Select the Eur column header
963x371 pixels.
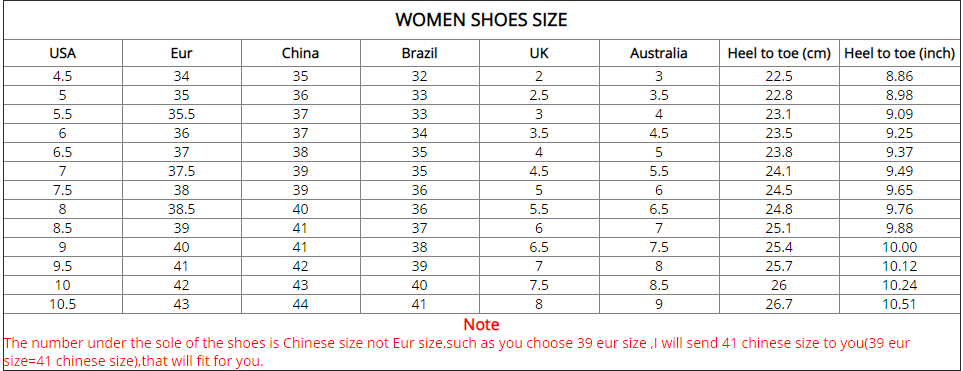tap(182, 53)
